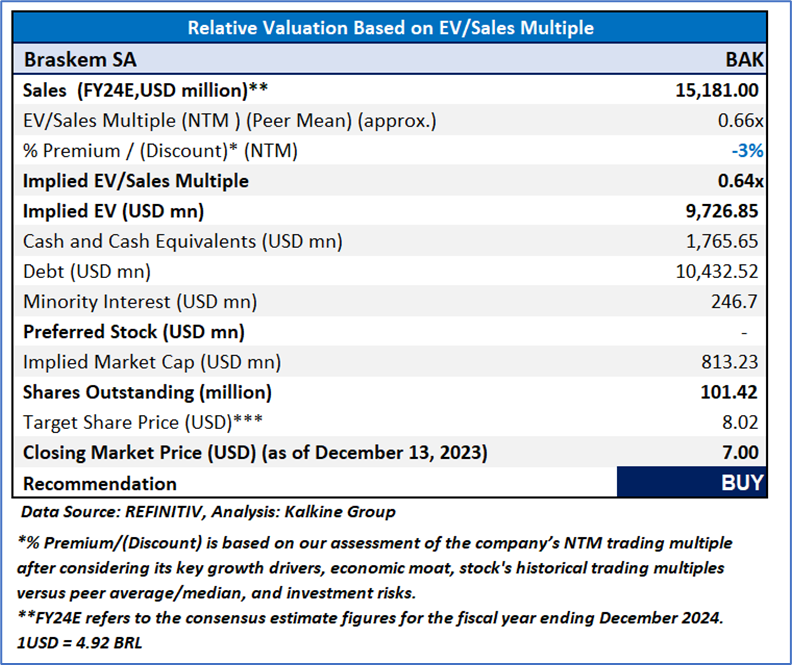
Task: Click the 'Minority Interest (USD mn)' label
Action: tap(140, 301)
